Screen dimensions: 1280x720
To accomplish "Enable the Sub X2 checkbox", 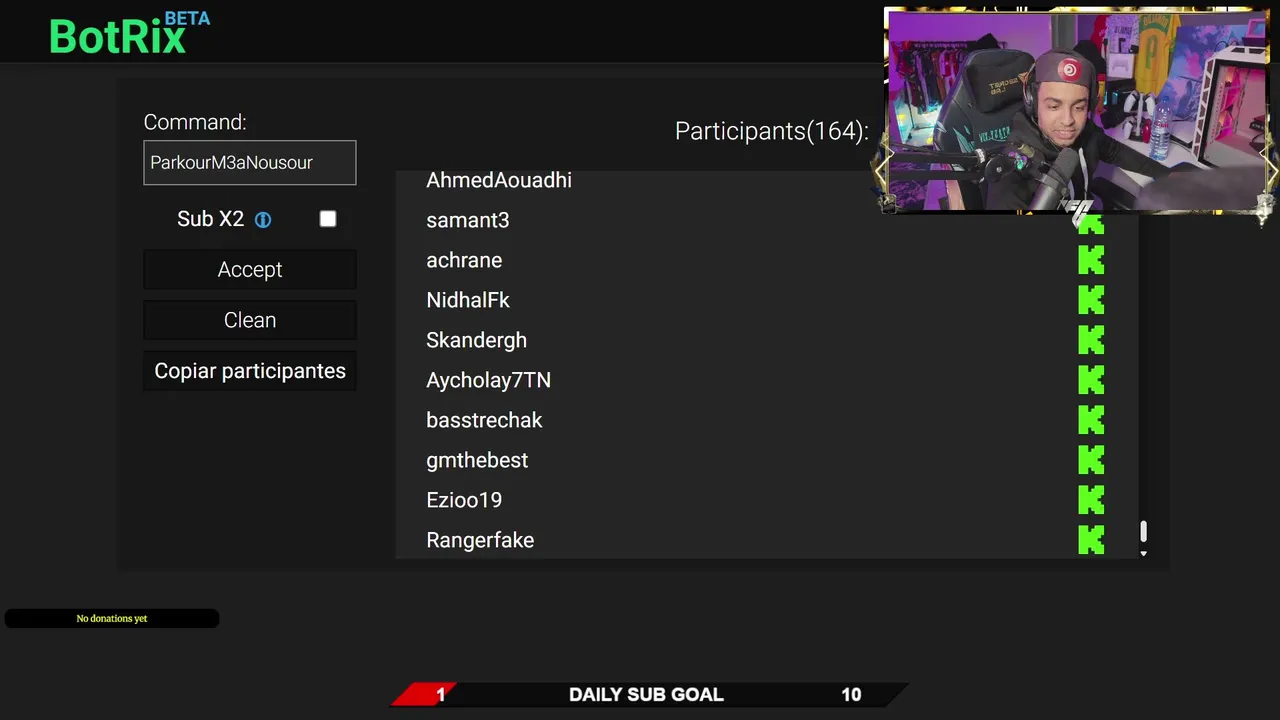I will 328,219.
